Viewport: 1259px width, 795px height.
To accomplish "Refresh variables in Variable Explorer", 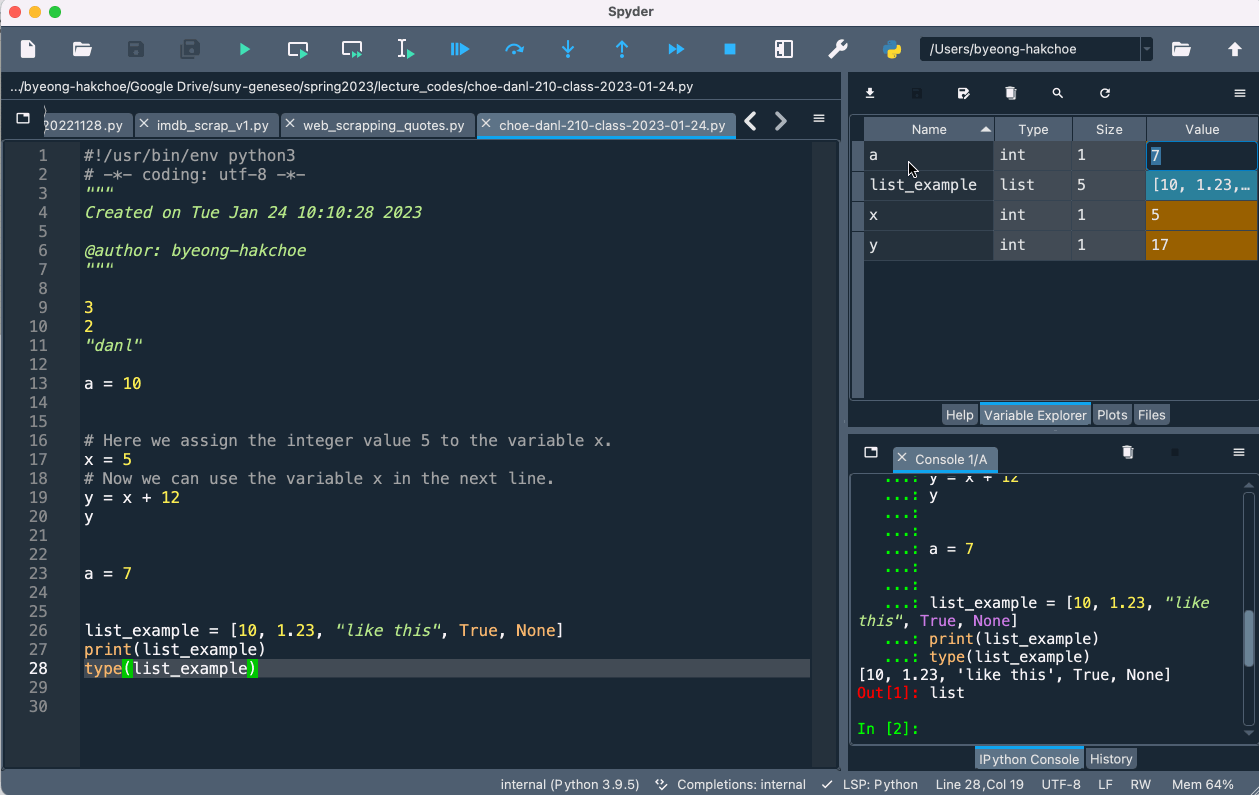I will coord(1105,93).
